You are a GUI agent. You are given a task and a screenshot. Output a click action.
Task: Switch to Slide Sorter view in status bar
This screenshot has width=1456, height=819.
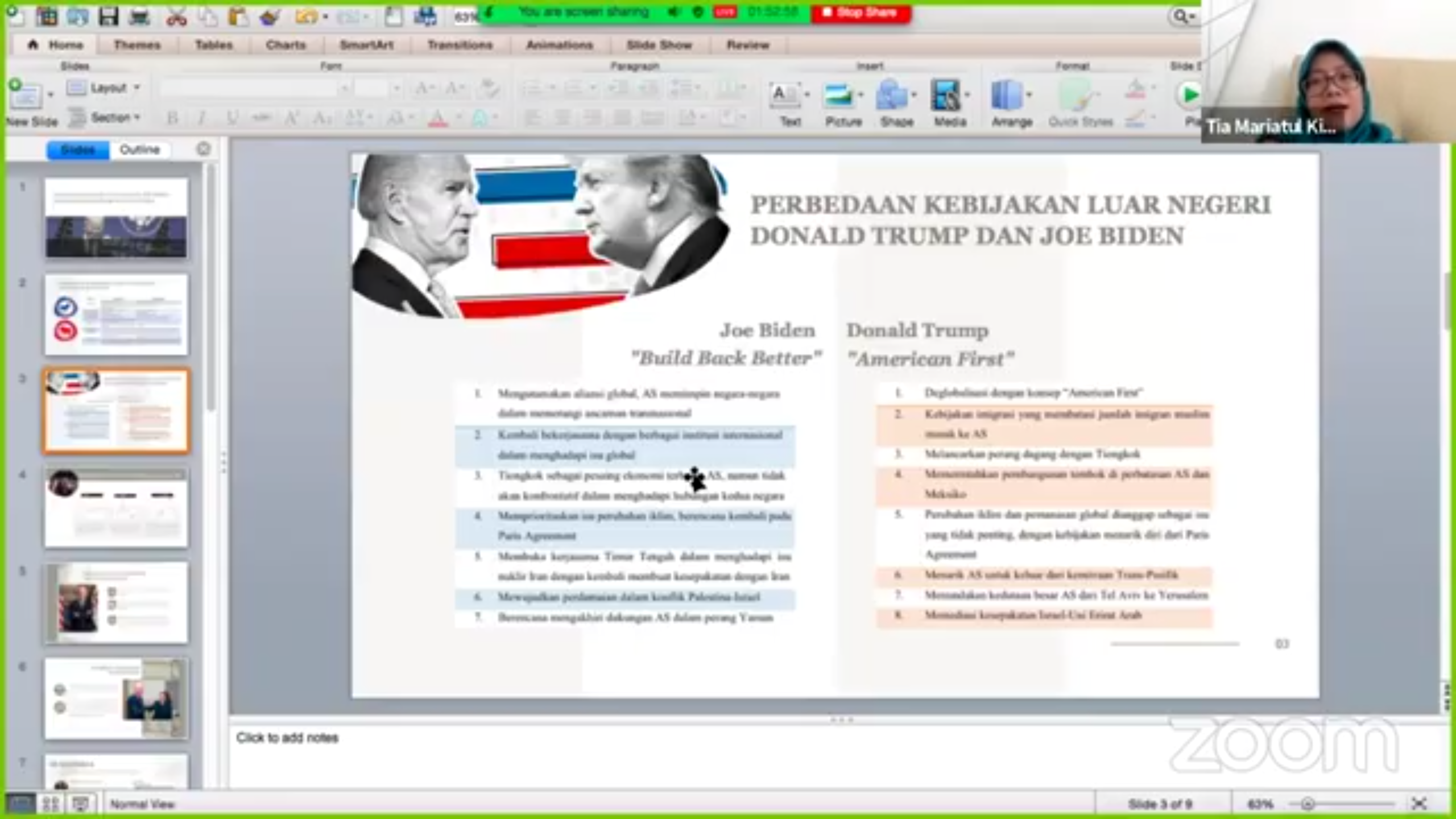[51, 803]
